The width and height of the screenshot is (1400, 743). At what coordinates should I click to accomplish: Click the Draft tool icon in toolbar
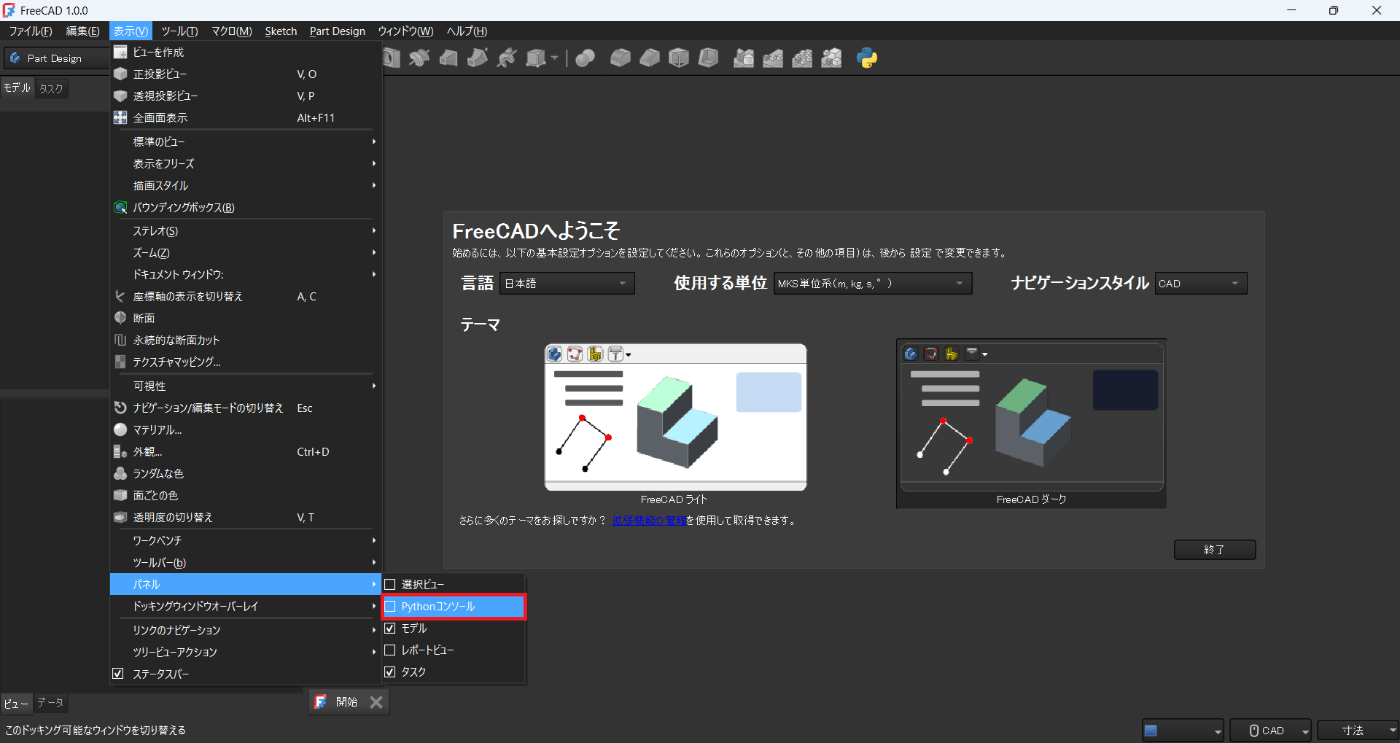click(x=679, y=58)
